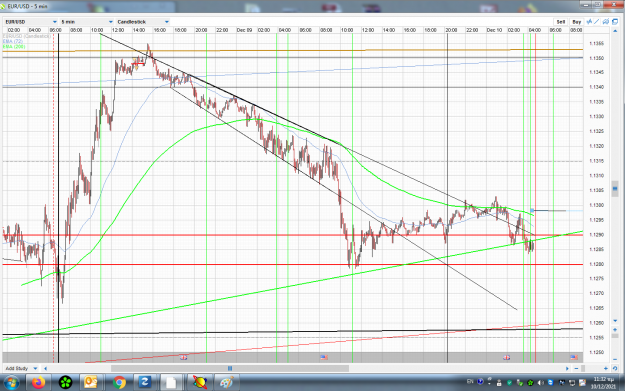Select the trend line drawing tool

[597, 22]
